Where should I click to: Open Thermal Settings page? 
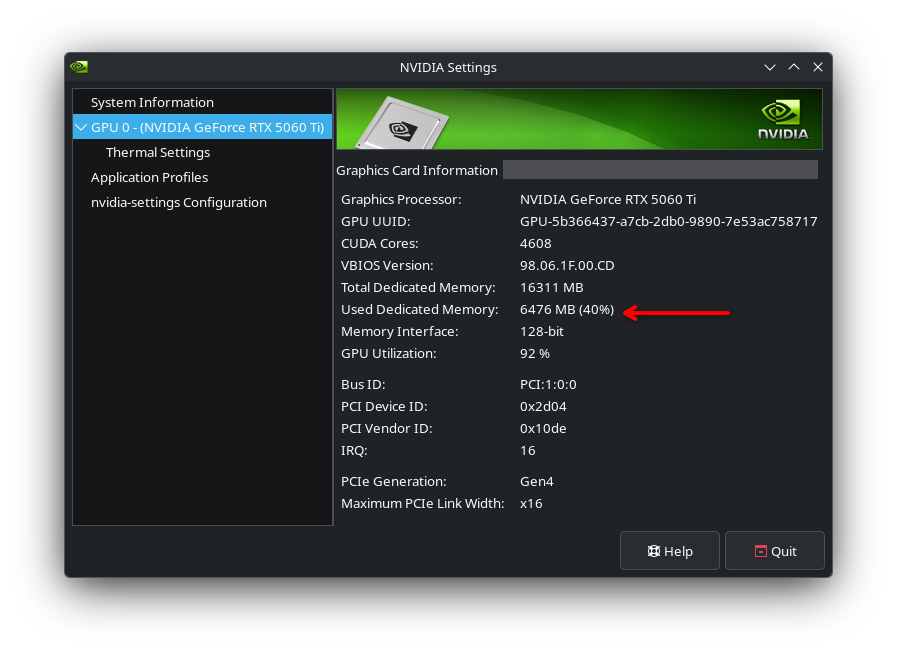point(158,152)
